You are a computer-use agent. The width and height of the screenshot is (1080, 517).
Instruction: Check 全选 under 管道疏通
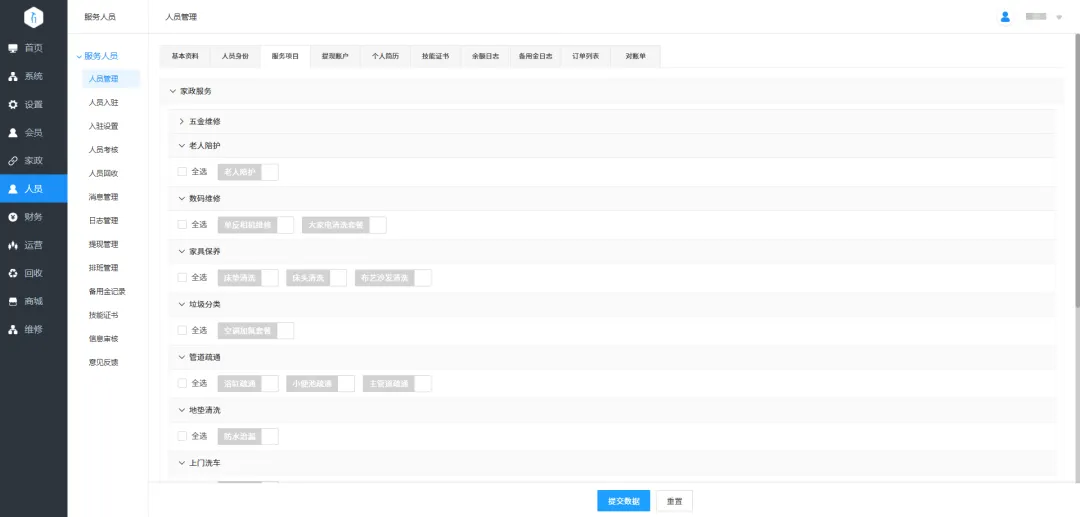tap(182, 383)
